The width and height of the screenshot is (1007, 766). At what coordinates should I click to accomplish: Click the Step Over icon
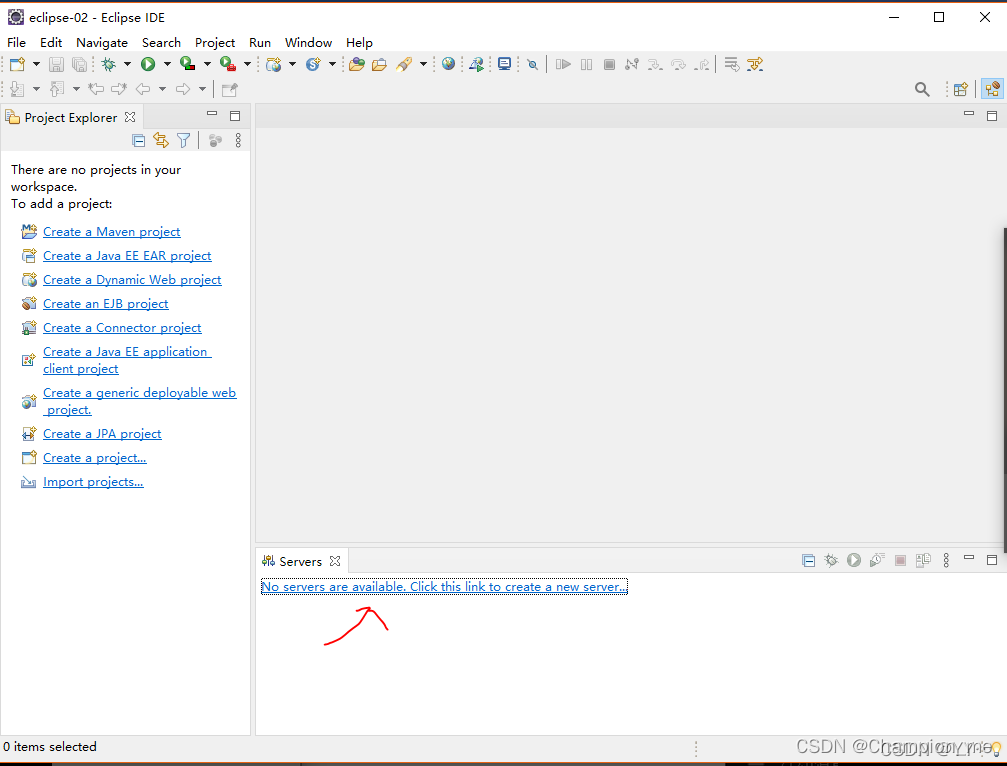pyautogui.click(x=678, y=64)
